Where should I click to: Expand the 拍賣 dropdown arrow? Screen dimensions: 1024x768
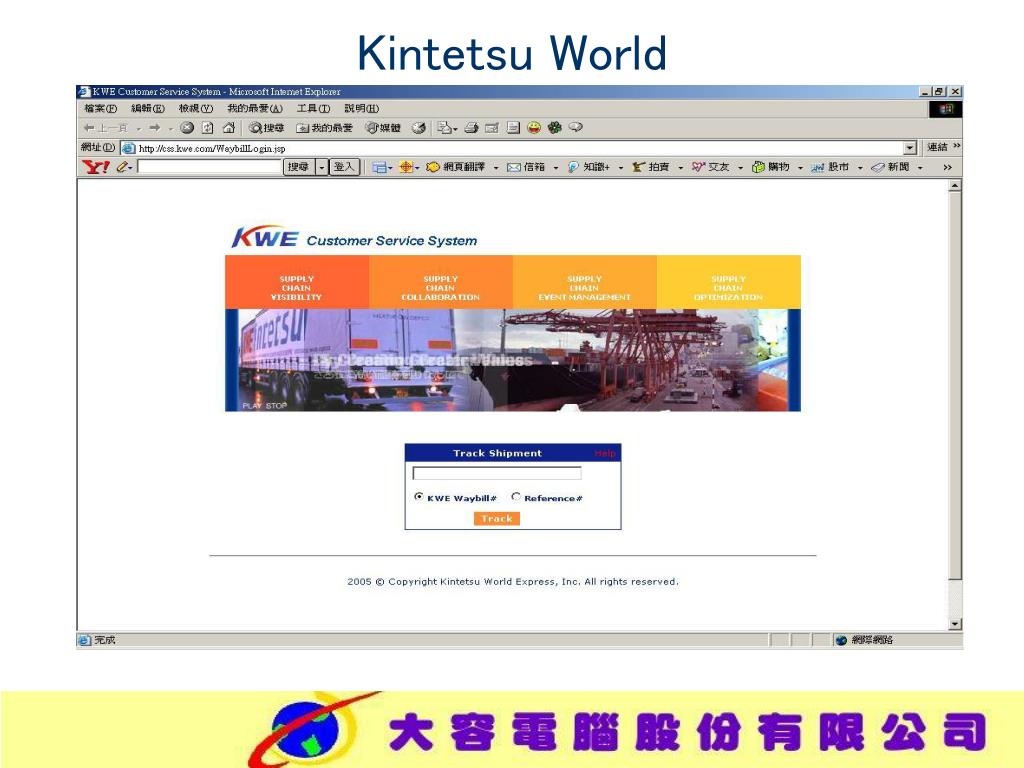(x=680, y=168)
